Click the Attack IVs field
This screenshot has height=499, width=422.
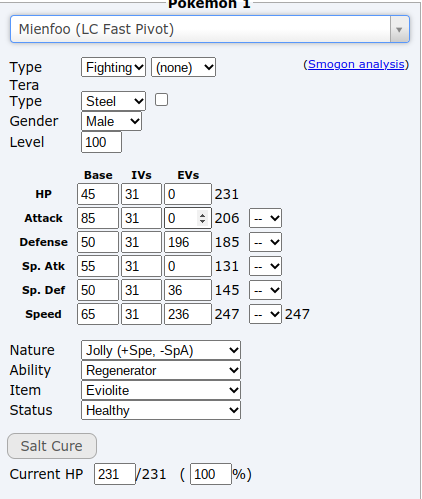(x=141, y=218)
